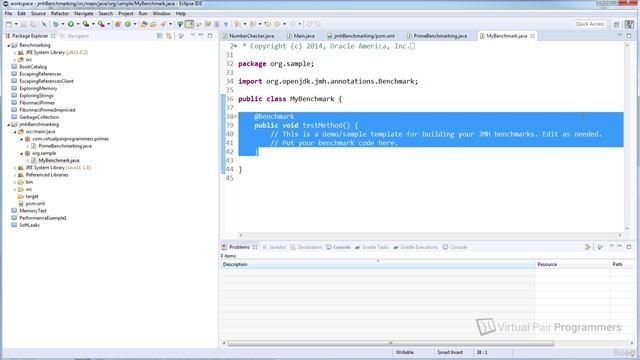Open the Run button dropdown arrow
This screenshot has width=640, height=360.
click(78, 24)
